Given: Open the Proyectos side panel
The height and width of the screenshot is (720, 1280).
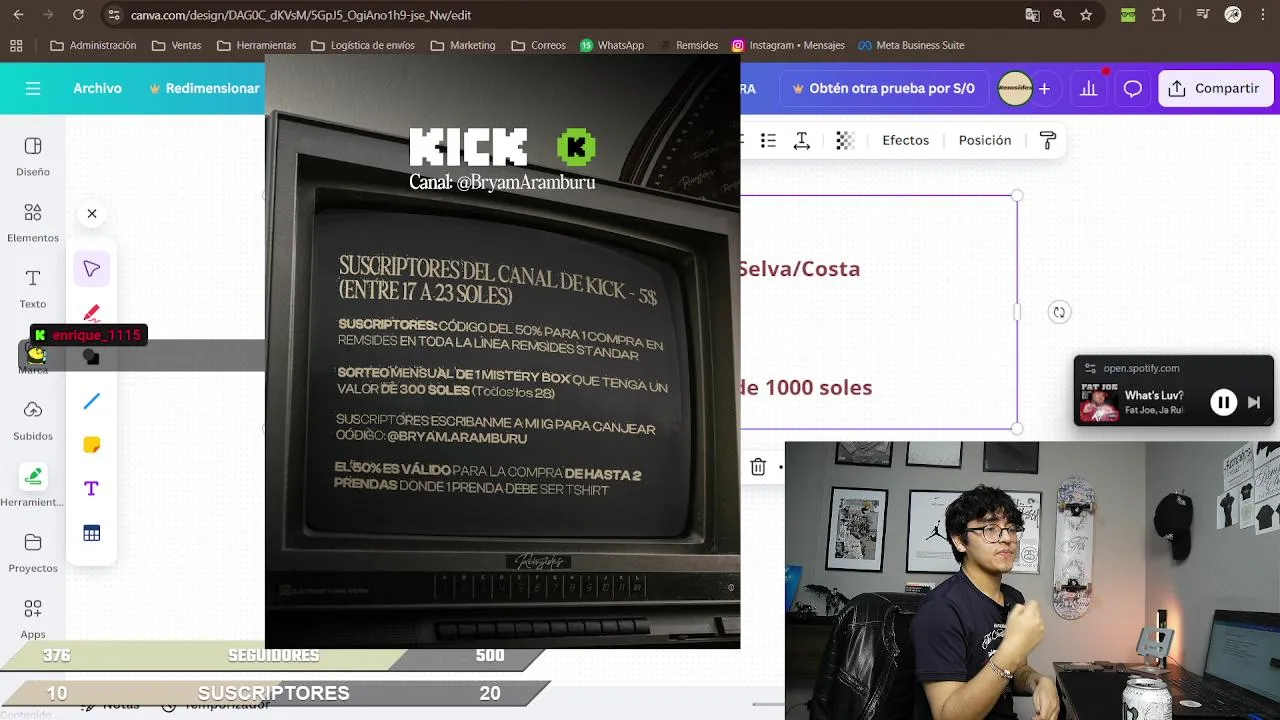Looking at the screenshot, I should [33, 553].
